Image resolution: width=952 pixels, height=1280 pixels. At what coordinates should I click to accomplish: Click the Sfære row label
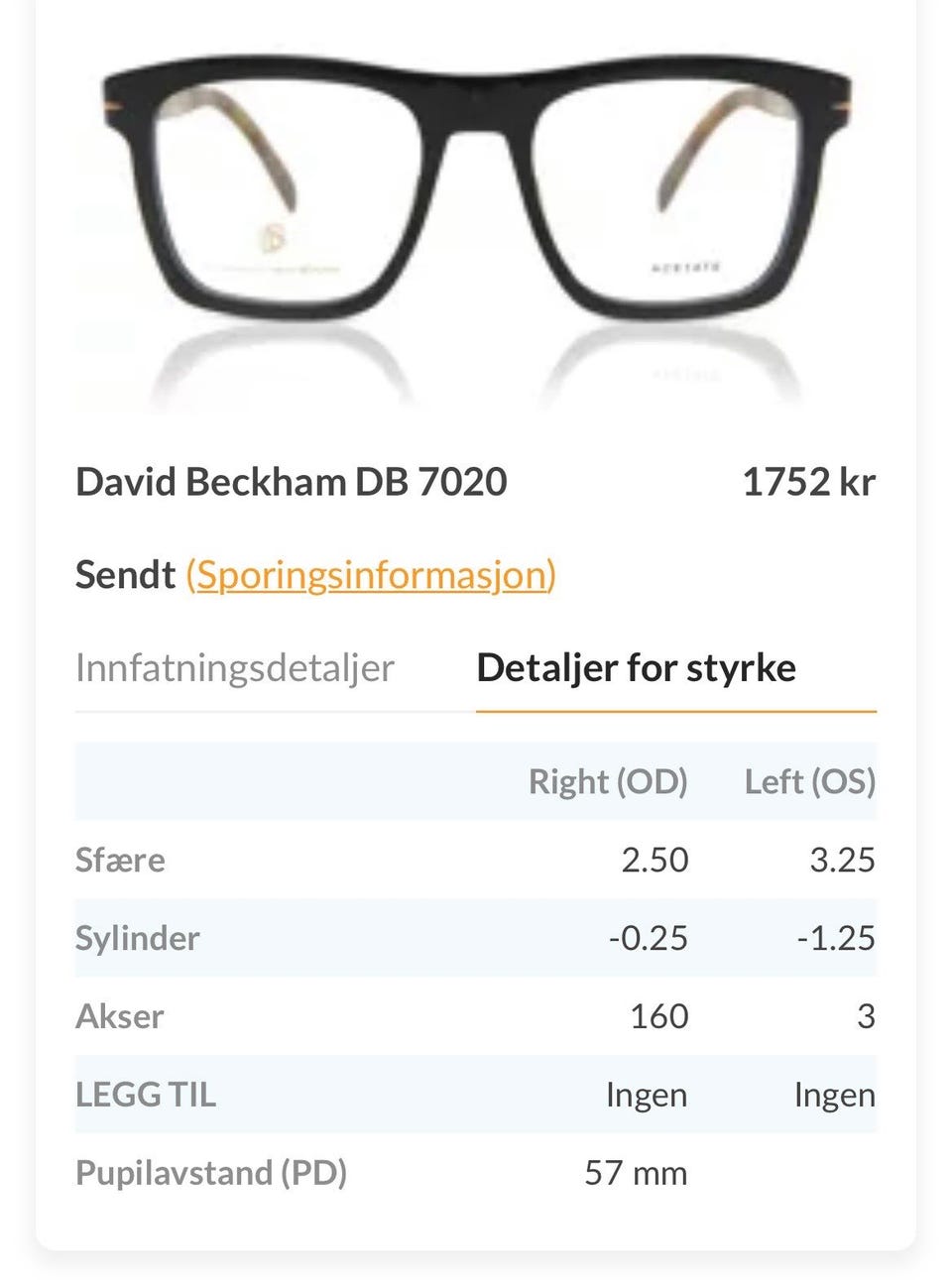click(120, 860)
